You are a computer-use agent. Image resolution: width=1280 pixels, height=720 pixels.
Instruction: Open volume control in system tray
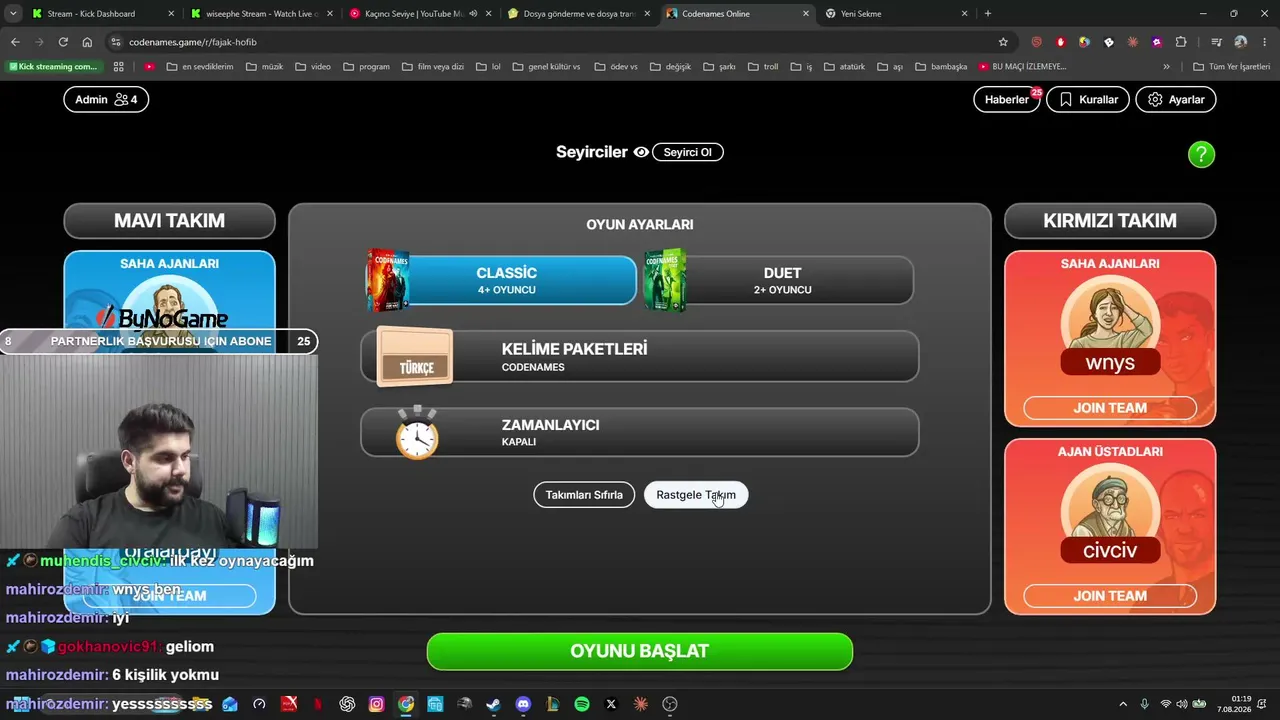pyautogui.click(x=1182, y=704)
